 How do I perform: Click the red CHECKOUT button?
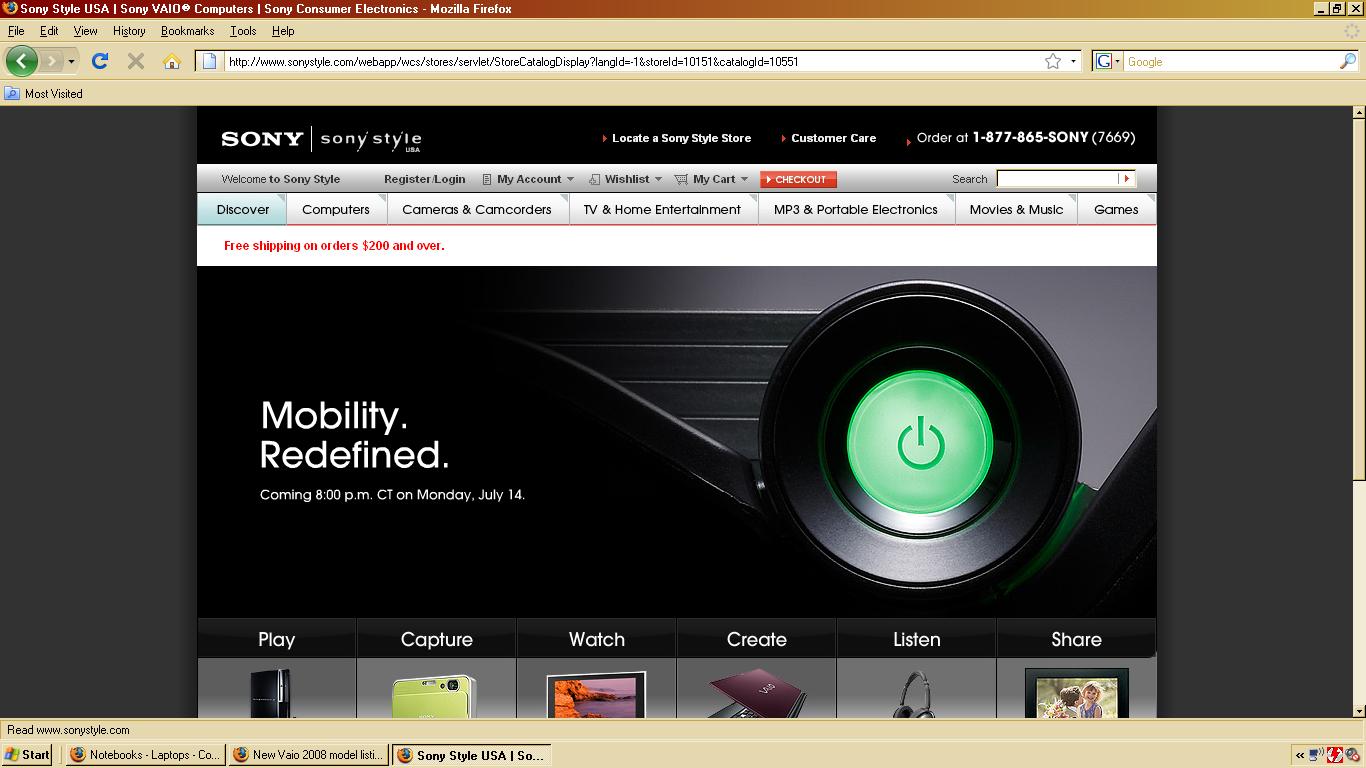(x=798, y=179)
